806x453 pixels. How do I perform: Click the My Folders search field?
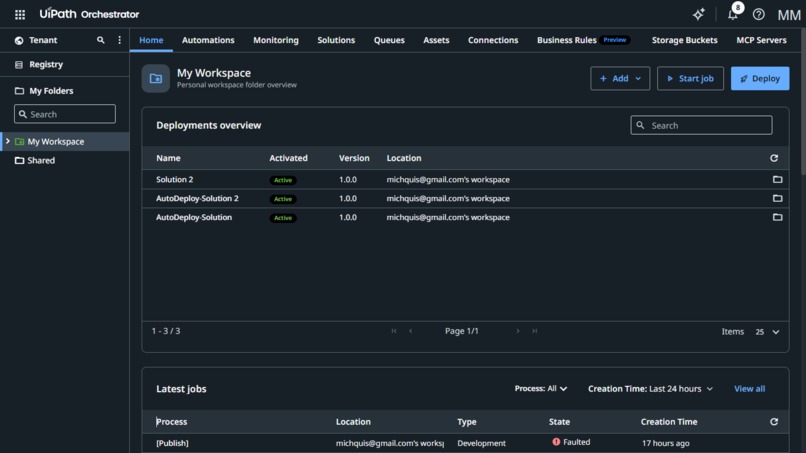pos(65,114)
